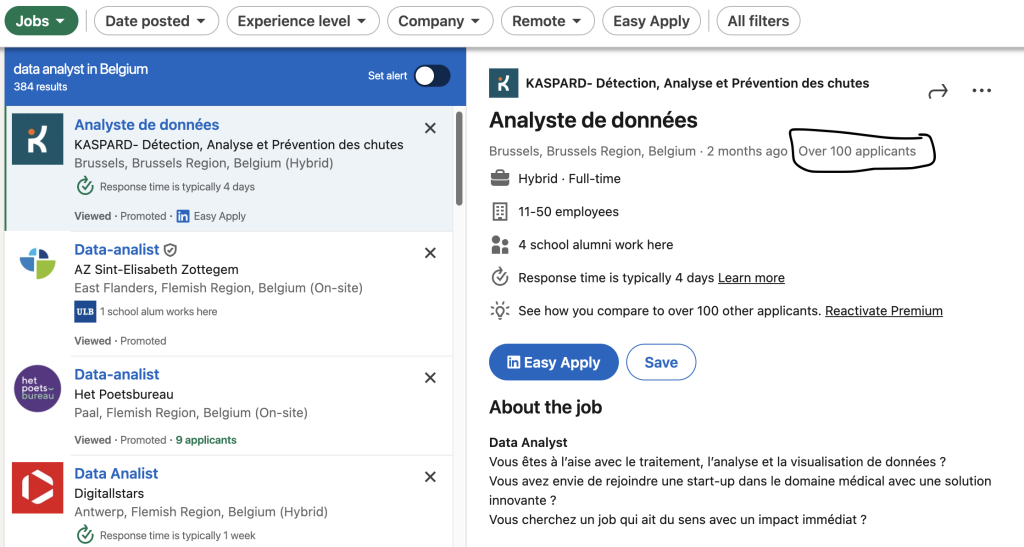
Task: Click the About the job heading
Action: [545, 407]
